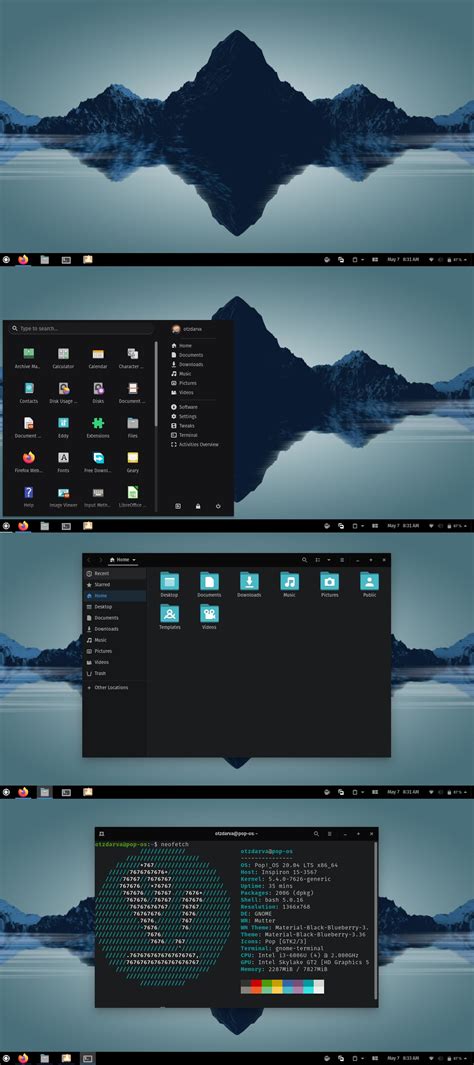
Task: Launch Free Download Manager
Action: click(98, 462)
